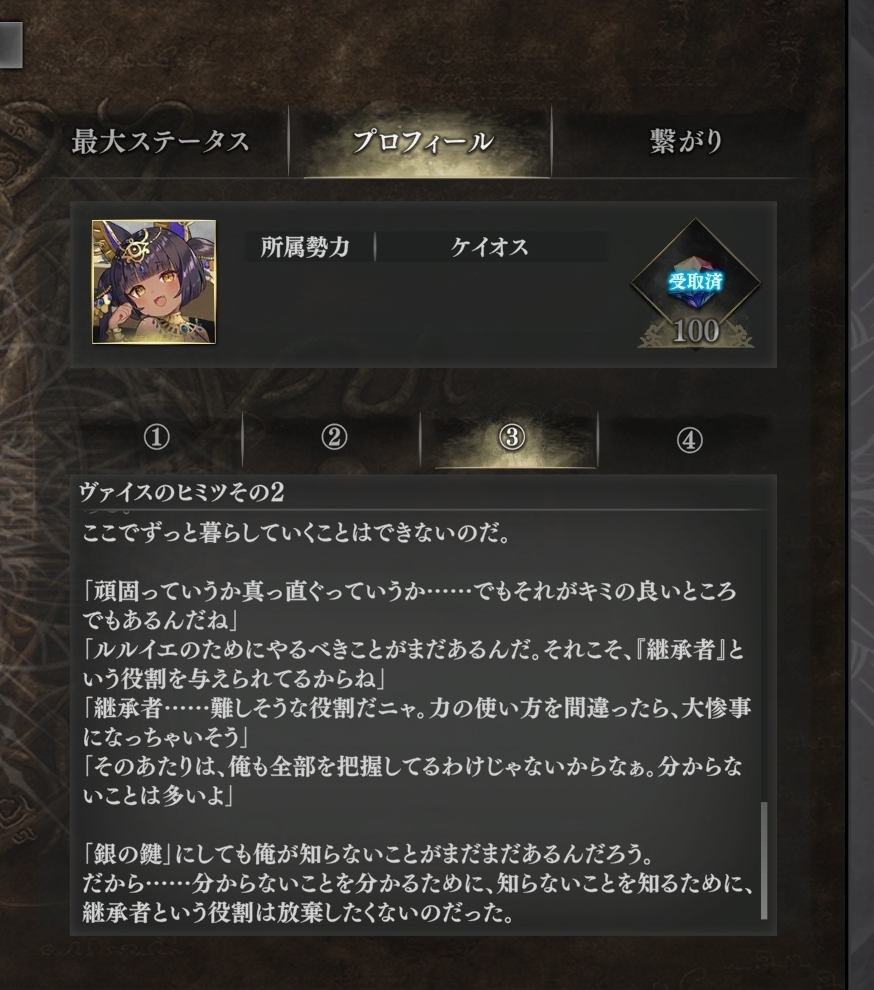Click the 100 reward amount

[695, 331]
